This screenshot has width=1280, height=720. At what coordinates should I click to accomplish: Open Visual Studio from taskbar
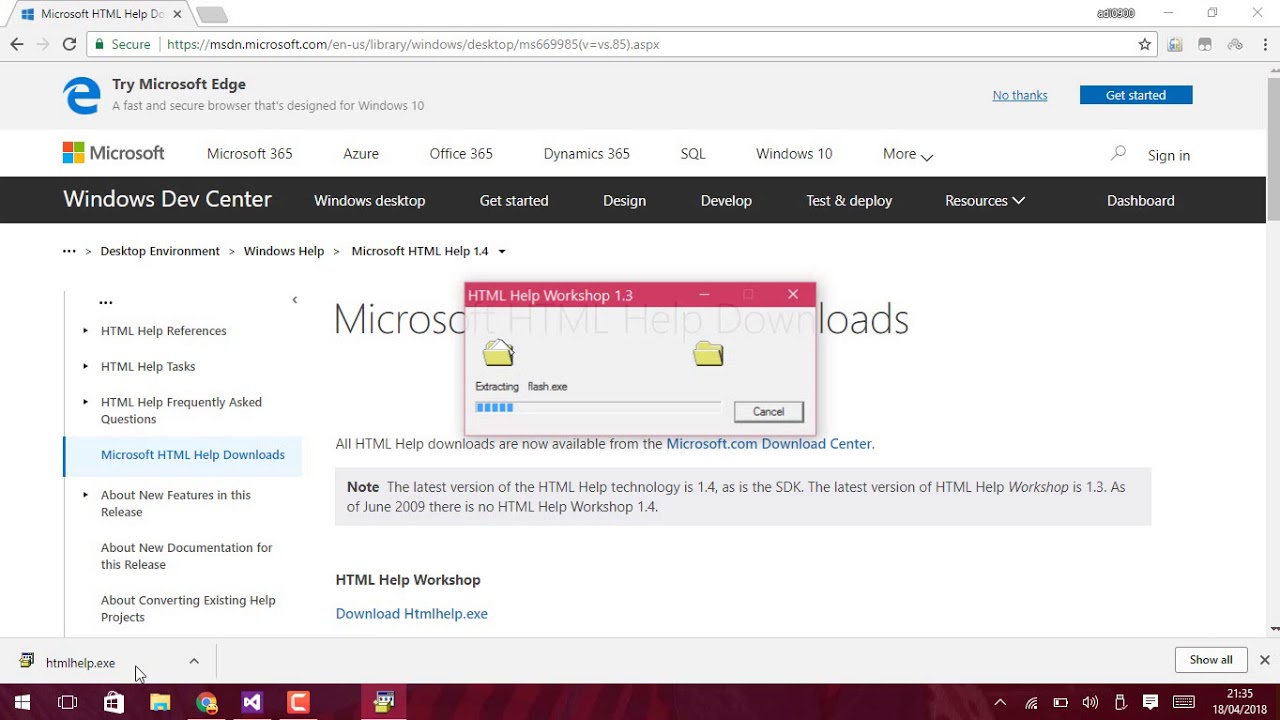(252, 702)
